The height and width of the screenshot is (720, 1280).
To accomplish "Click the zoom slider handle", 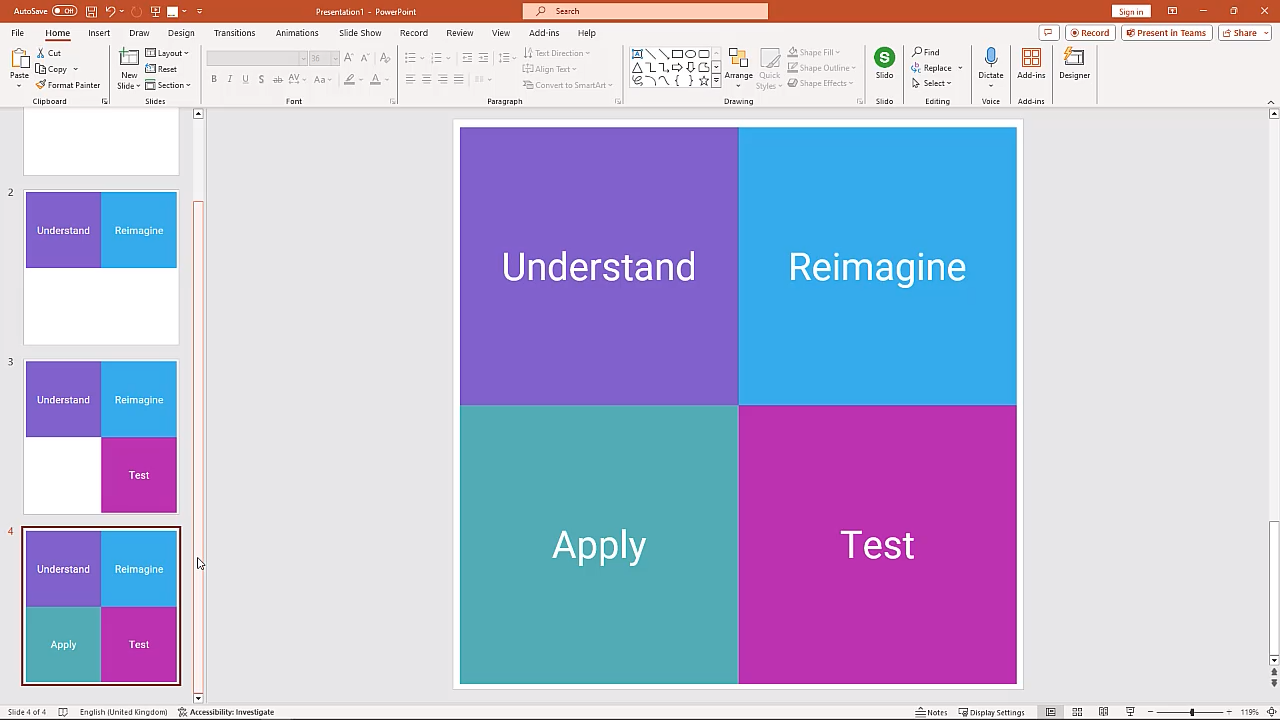I will 1191,712.
